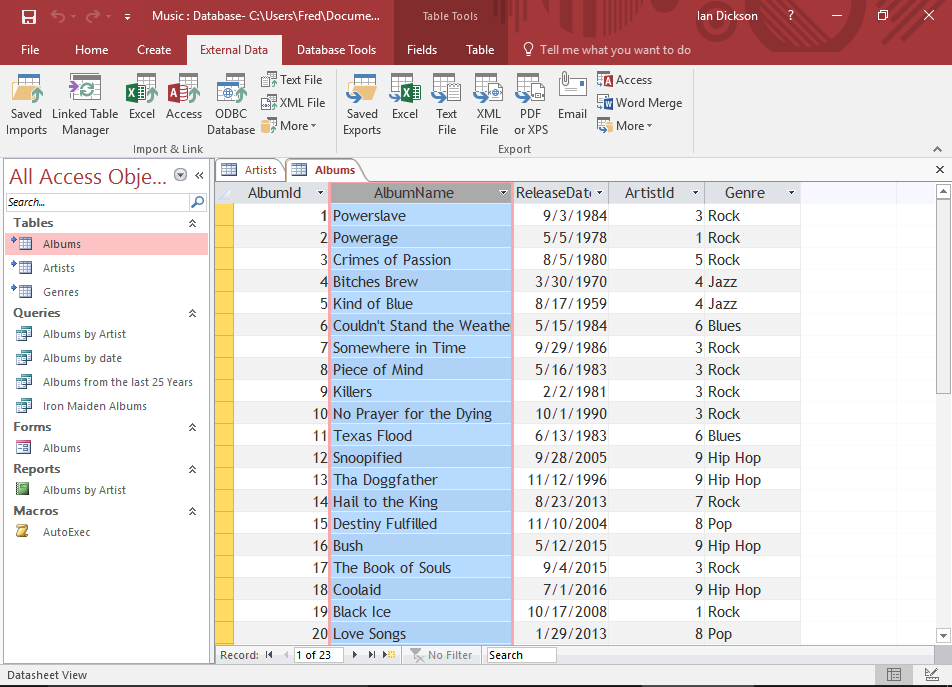Screen dimensions: 952x687
Task: Collapse the navigation pane with the shutter arrow
Action: pyautogui.click(x=198, y=176)
